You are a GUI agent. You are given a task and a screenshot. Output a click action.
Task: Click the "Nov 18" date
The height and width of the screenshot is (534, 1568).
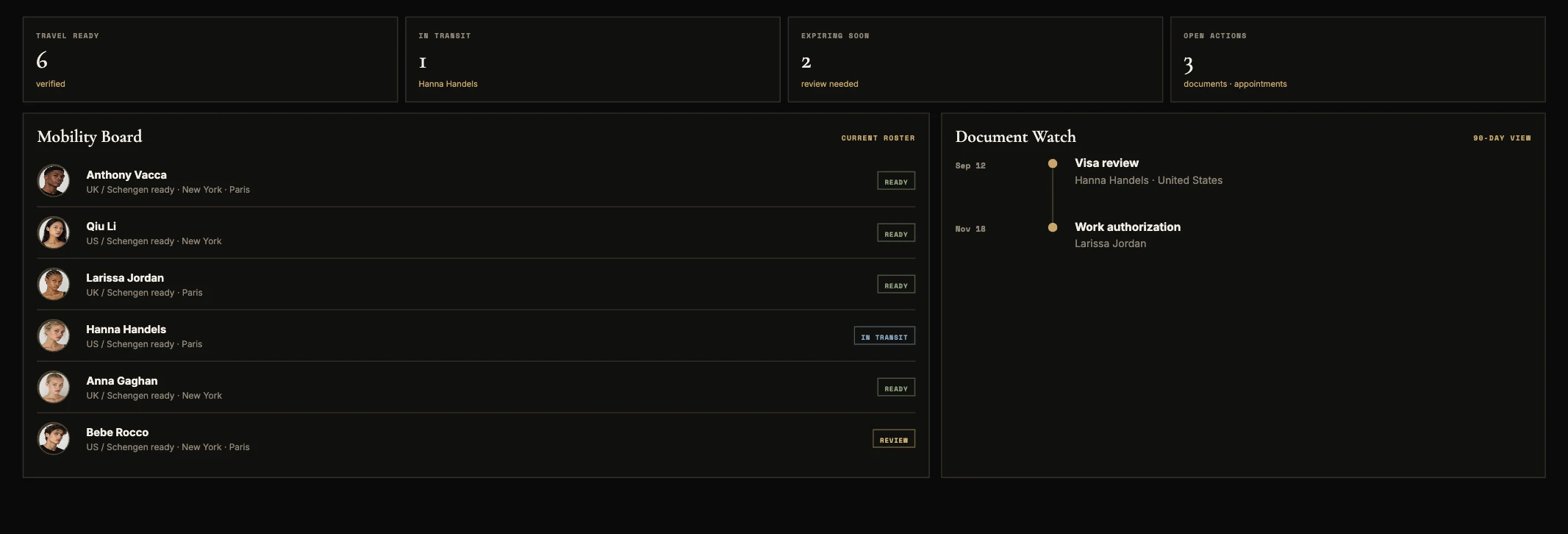coord(970,229)
